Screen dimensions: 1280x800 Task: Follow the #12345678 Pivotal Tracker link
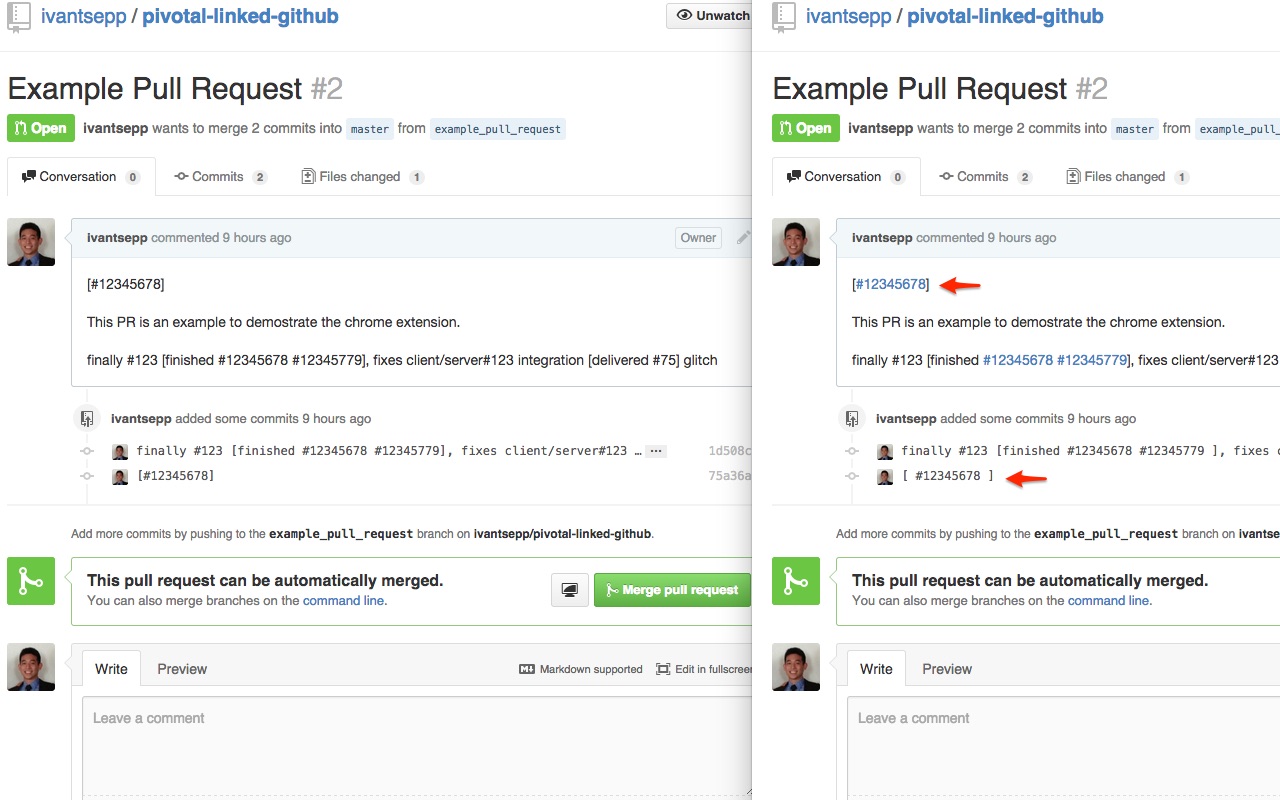[x=889, y=284]
